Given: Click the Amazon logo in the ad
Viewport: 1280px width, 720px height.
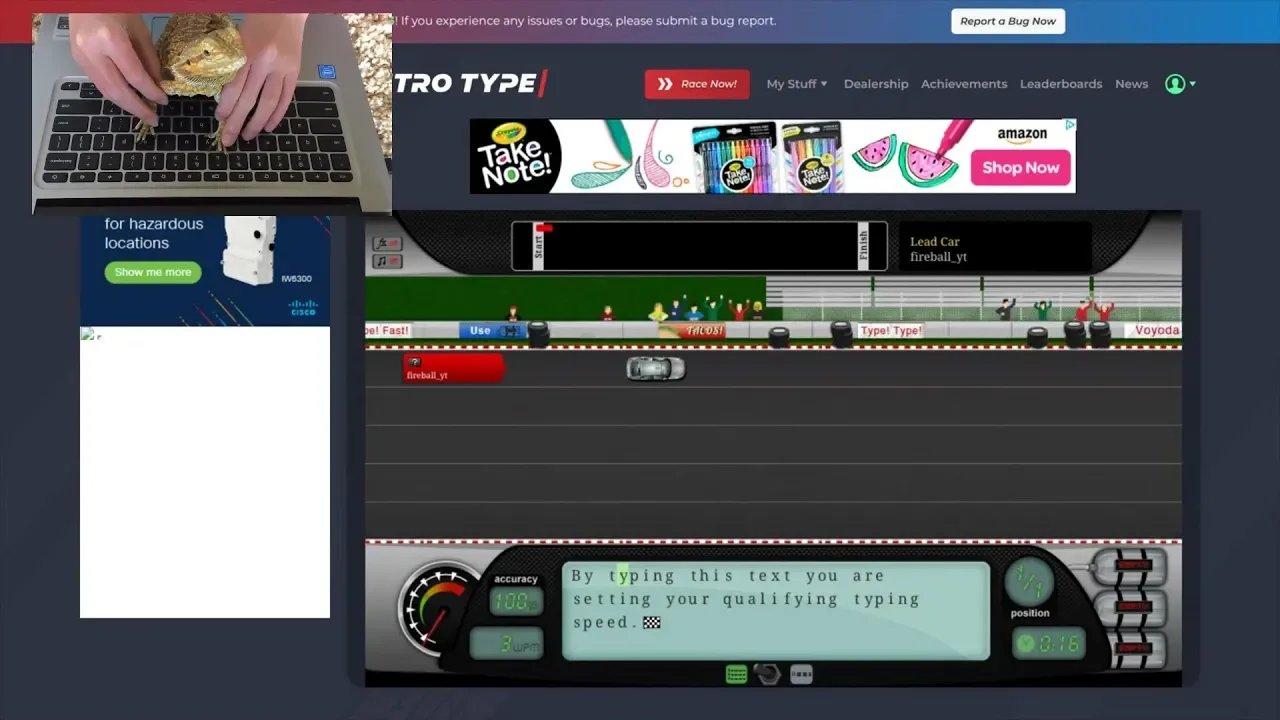Looking at the screenshot, I should 1021,136.
